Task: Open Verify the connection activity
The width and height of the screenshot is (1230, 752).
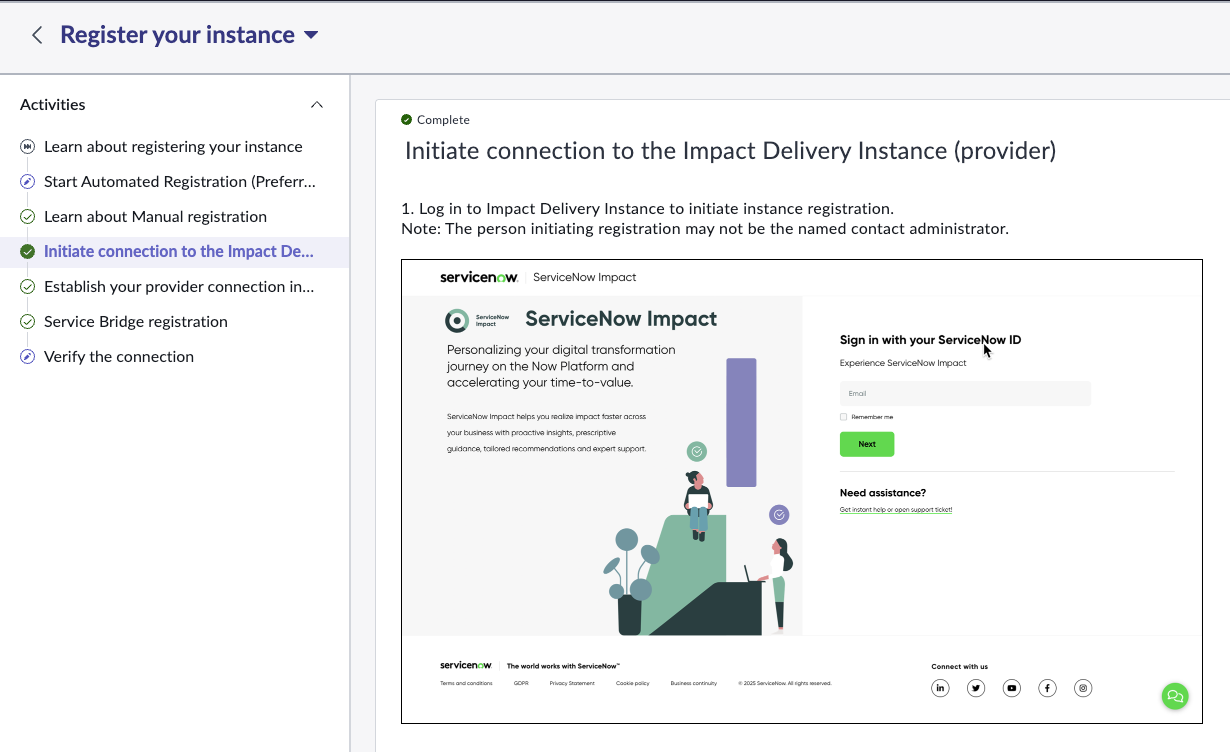Action: click(x=119, y=357)
